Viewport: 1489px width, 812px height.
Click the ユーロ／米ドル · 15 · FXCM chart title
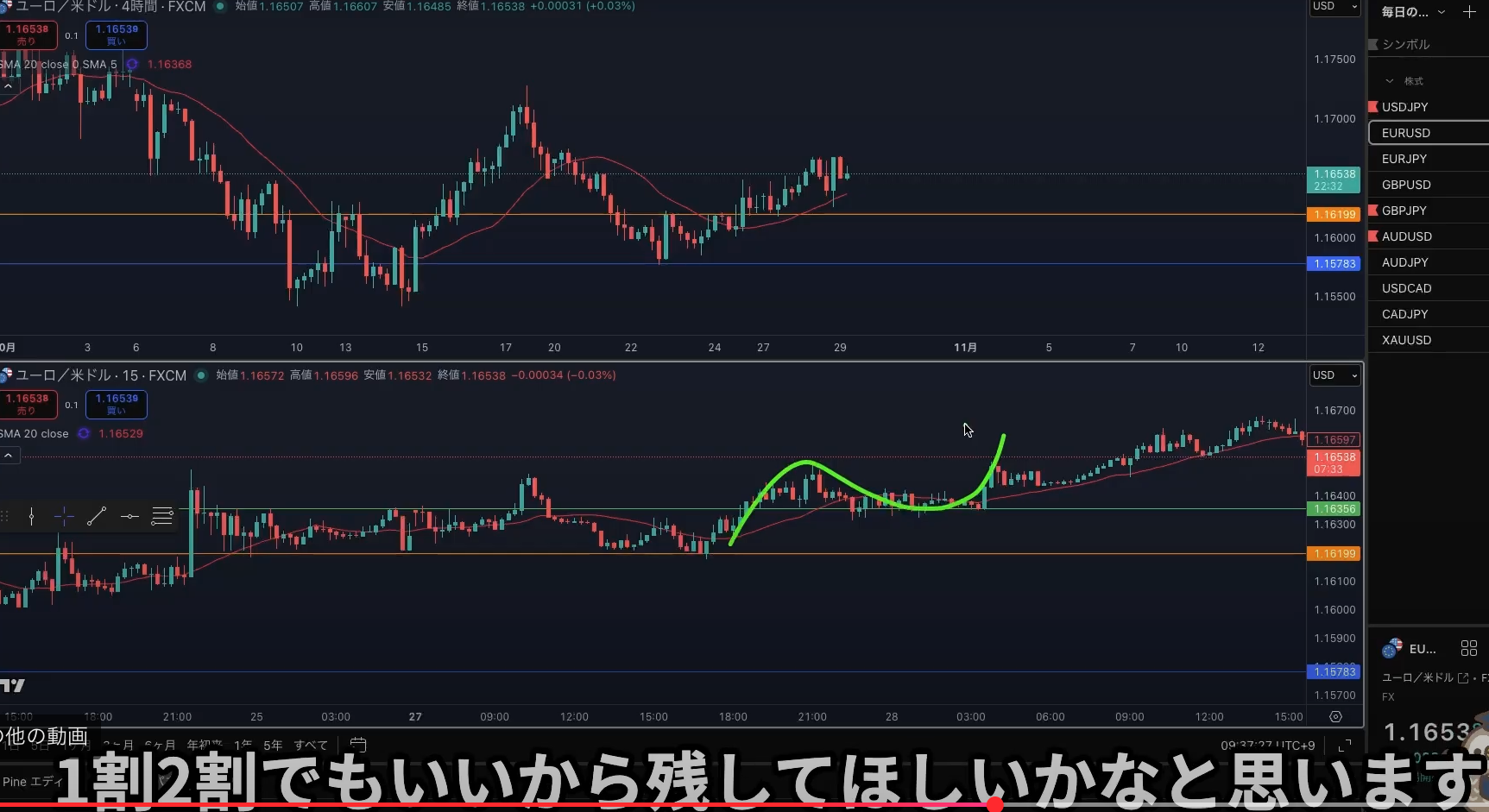click(x=101, y=375)
